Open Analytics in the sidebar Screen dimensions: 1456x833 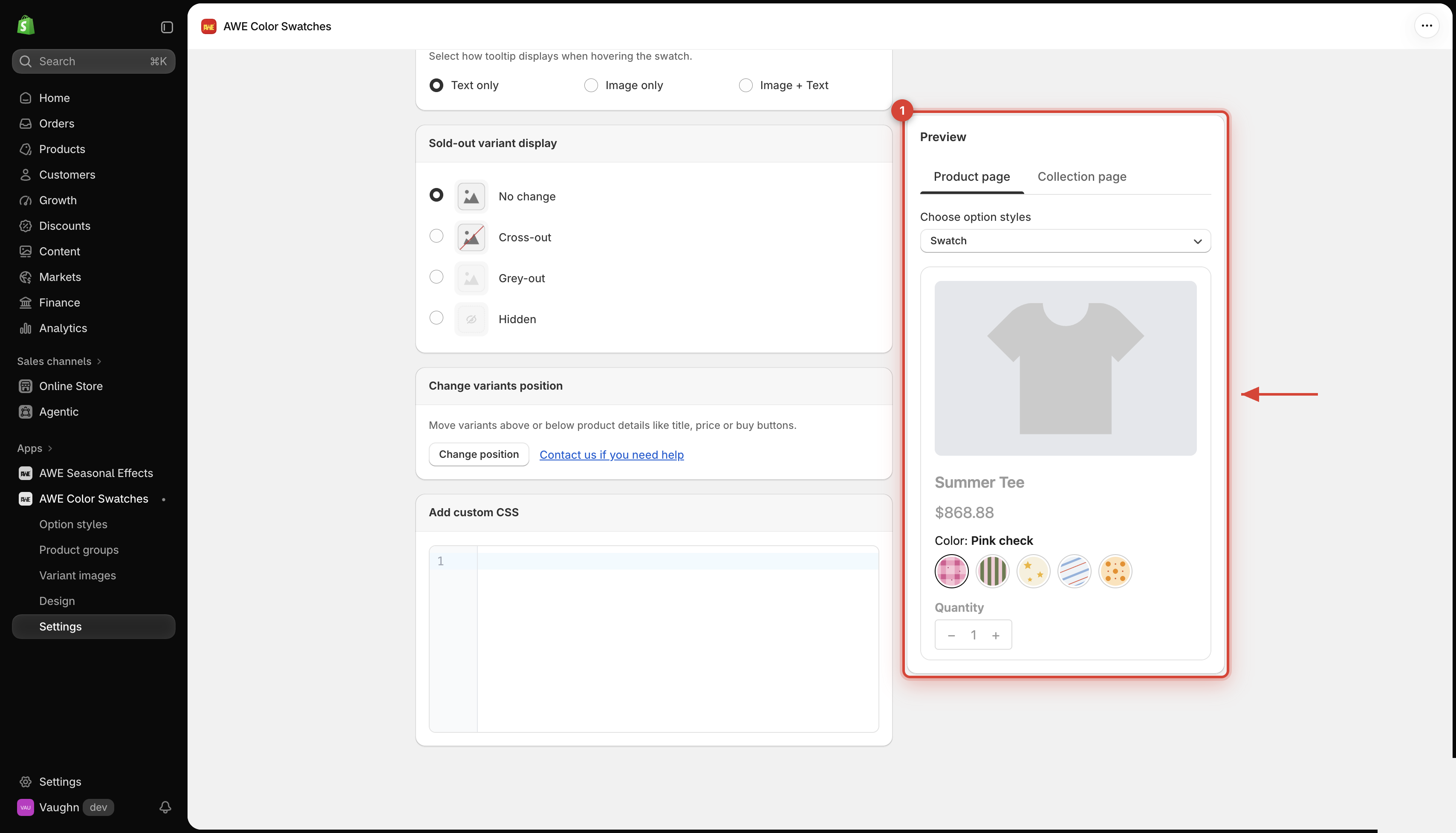[x=93, y=328]
